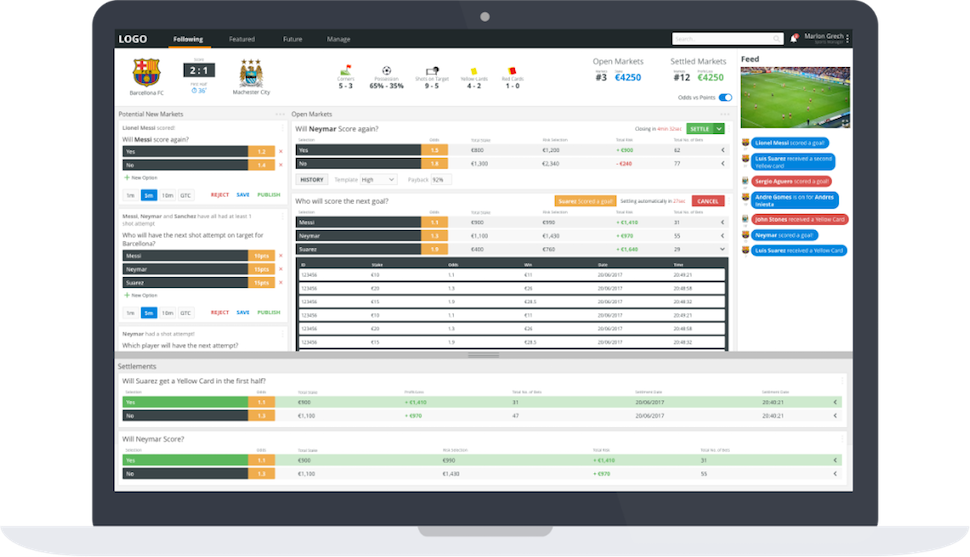Switch to the Future tab
Viewport: 970px width, 557px height.
pos(293,39)
